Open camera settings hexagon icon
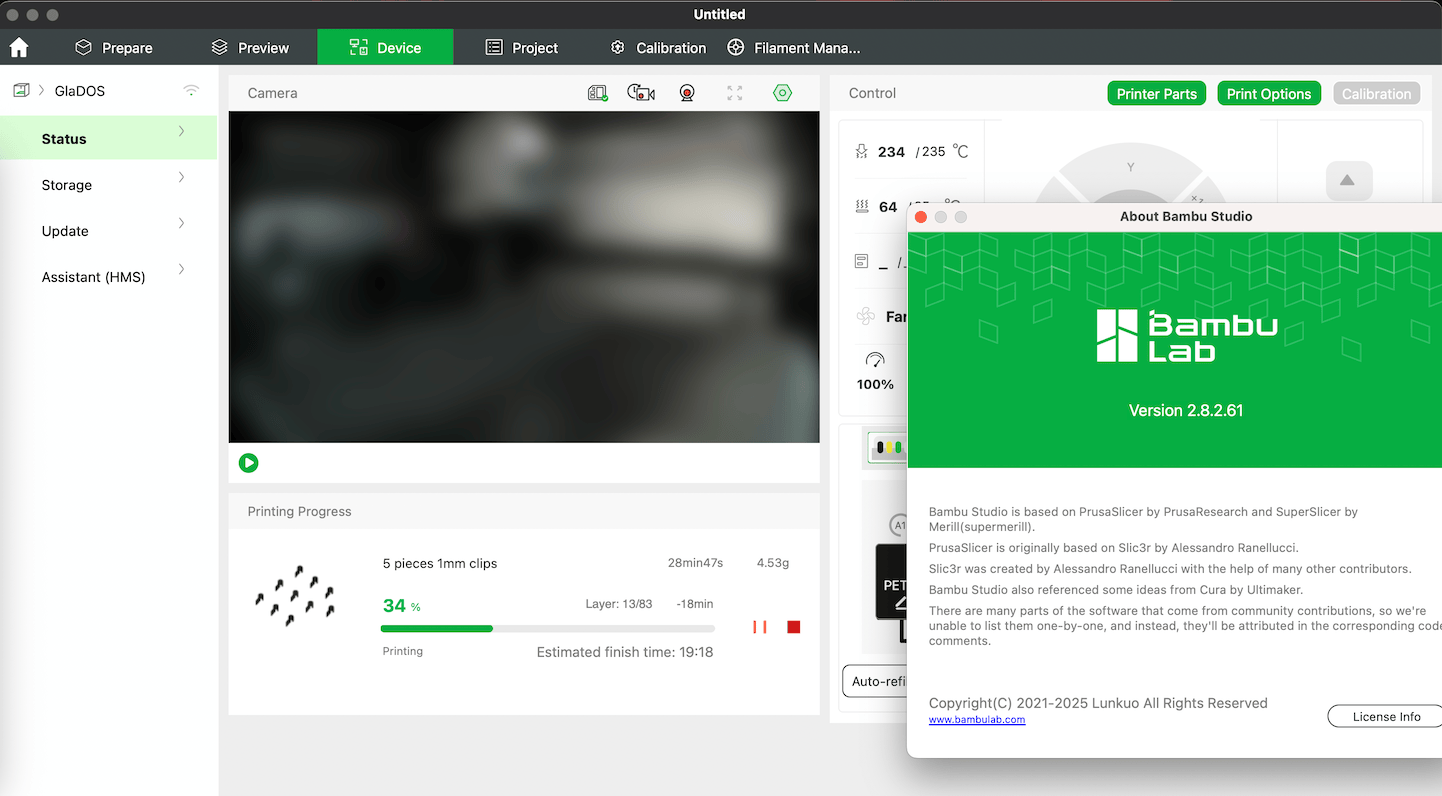1442x796 pixels. click(783, 93)
